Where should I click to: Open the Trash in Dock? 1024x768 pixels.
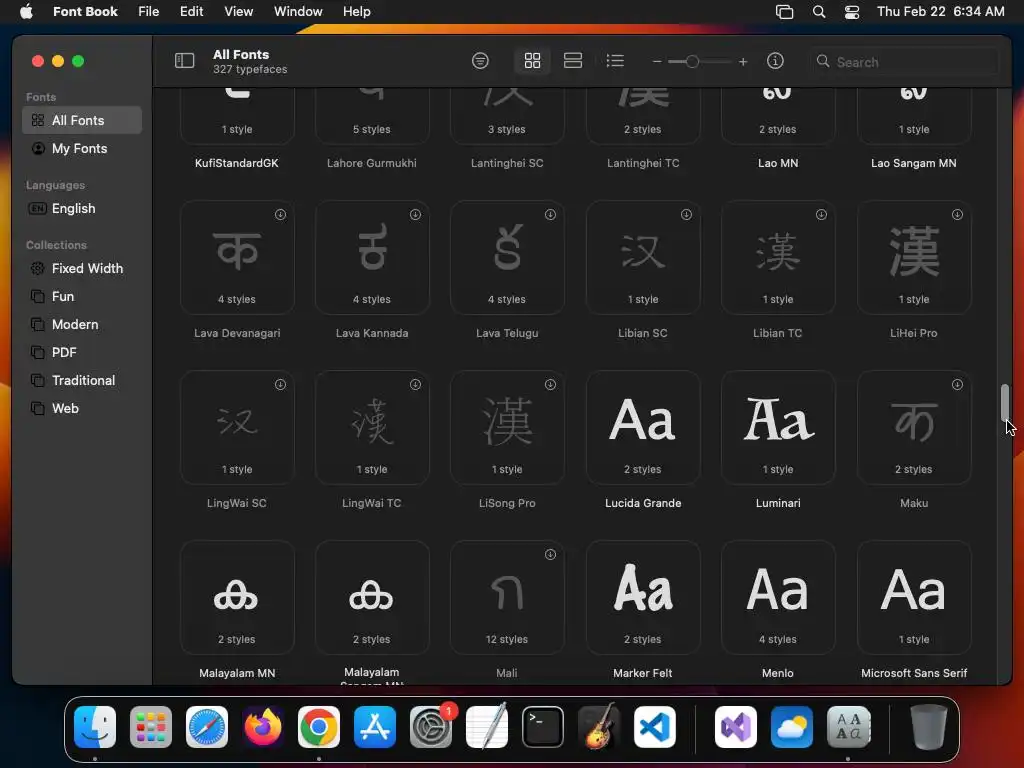coord(928,727)
